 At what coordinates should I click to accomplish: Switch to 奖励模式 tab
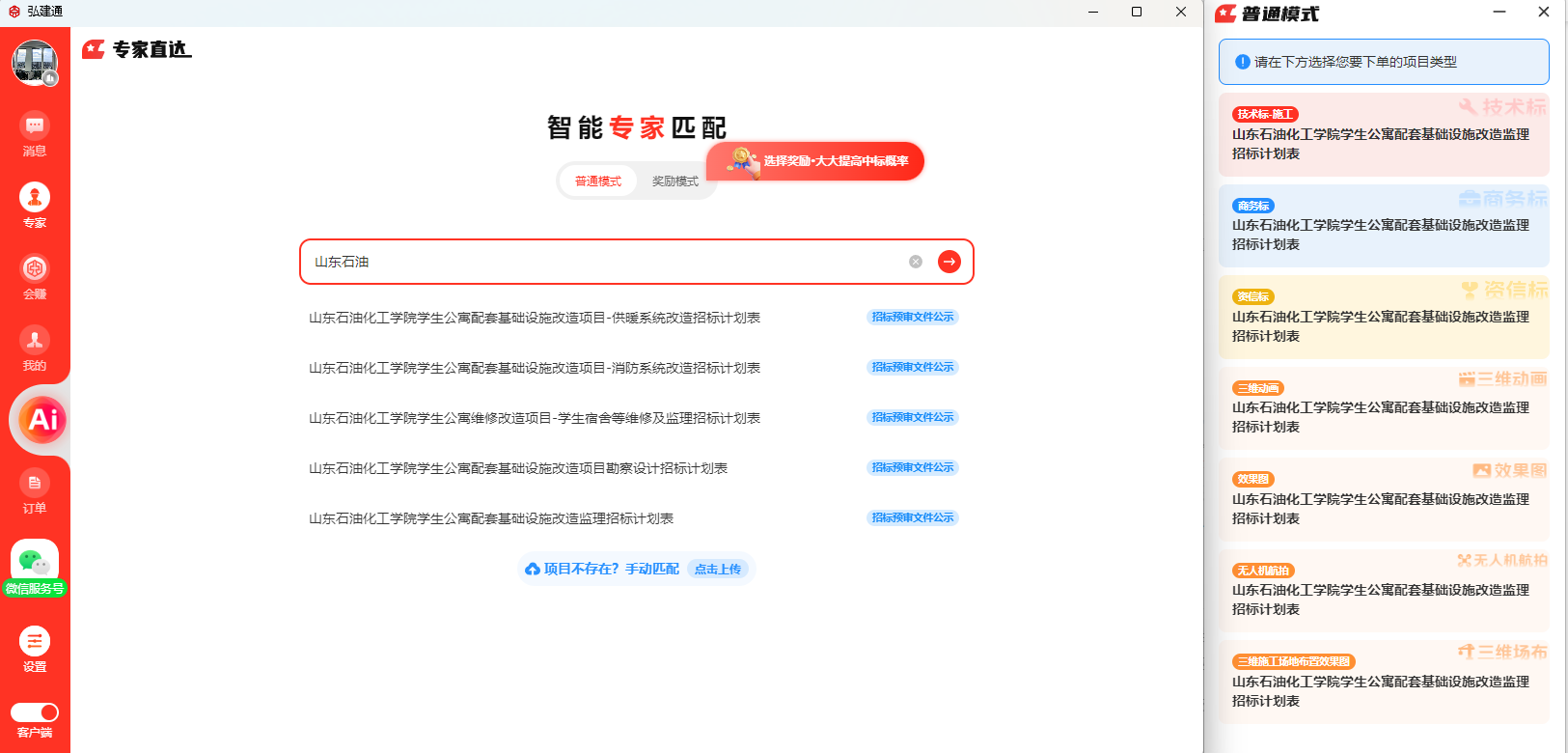pyautogui.click(x=675, y=181)
